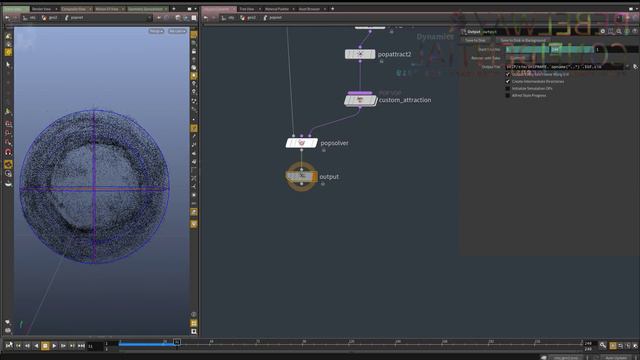Enable Alfred Style Progress checkbox
This screenshot has height=360, width=640.
tap(508, 96)
